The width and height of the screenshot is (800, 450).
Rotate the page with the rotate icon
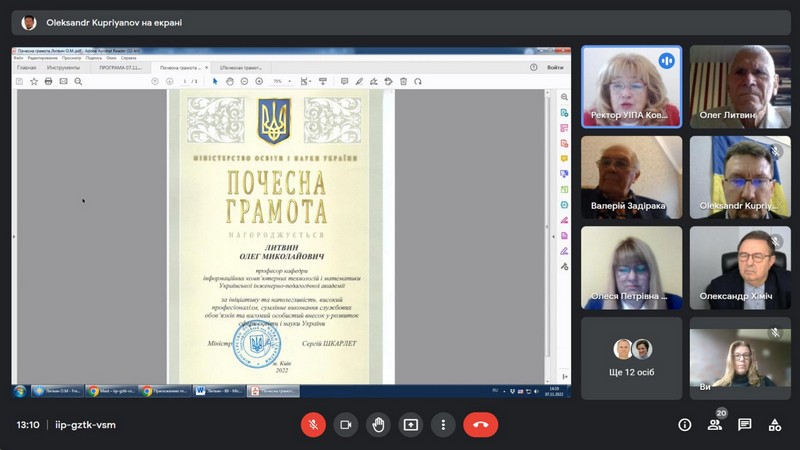click(x=418, y=81)
